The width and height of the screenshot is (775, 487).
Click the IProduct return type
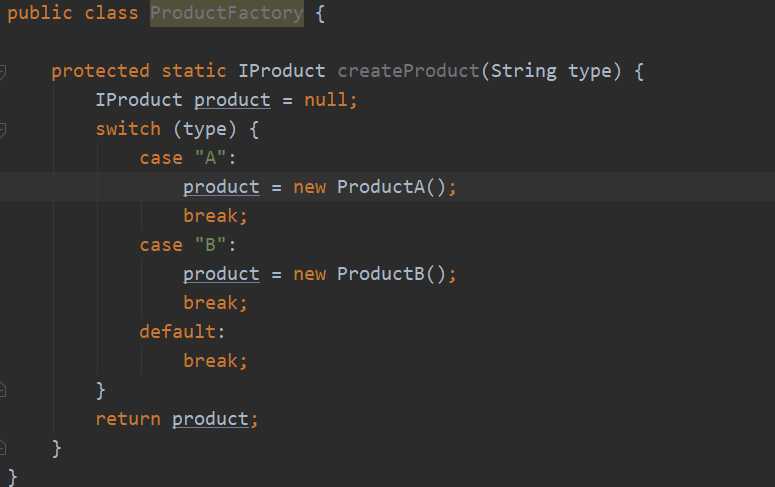click(282, 71)
